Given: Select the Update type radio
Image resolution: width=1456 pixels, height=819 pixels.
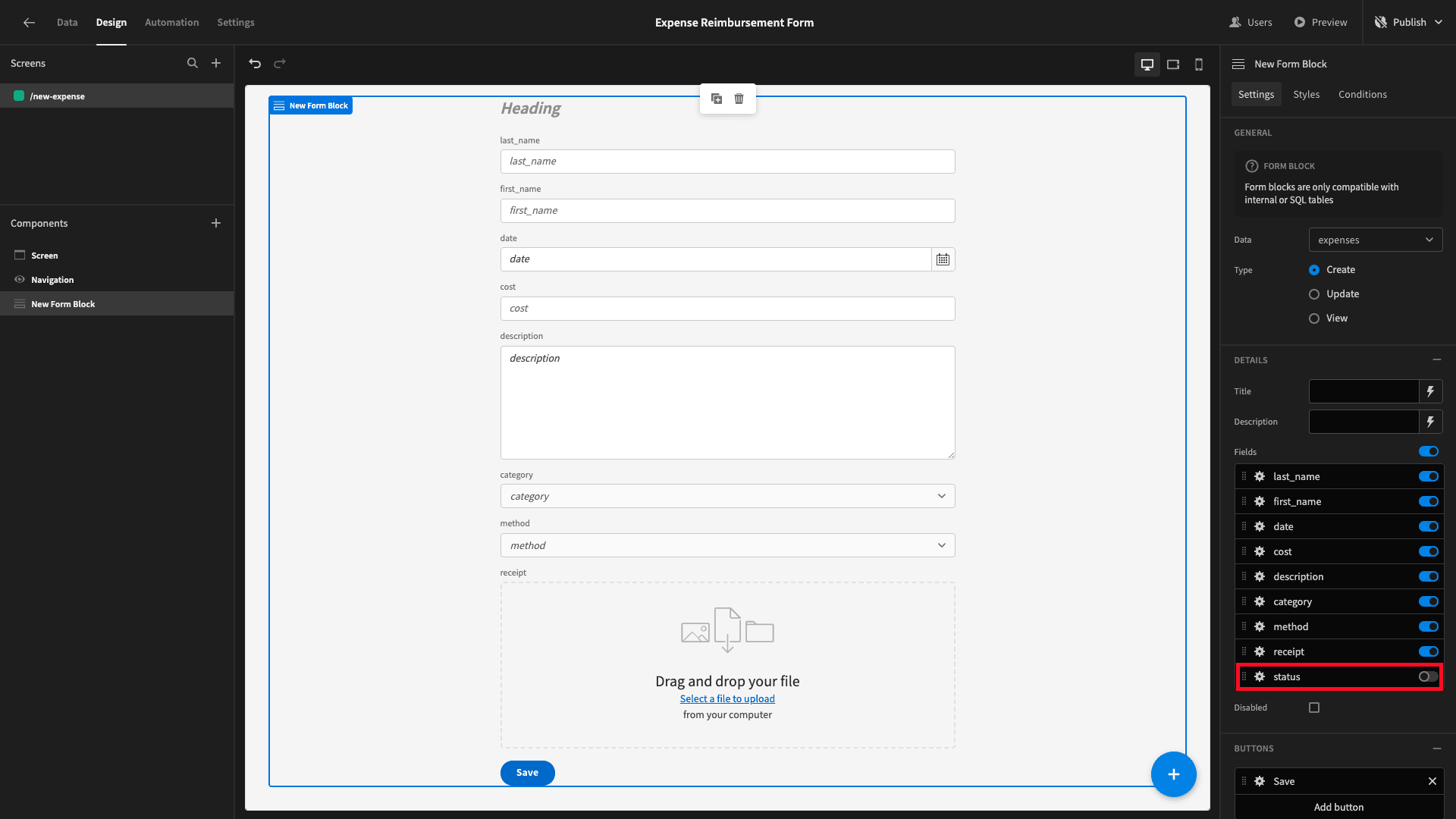Looking at the screenshot, I should [x=1314, y=294].
